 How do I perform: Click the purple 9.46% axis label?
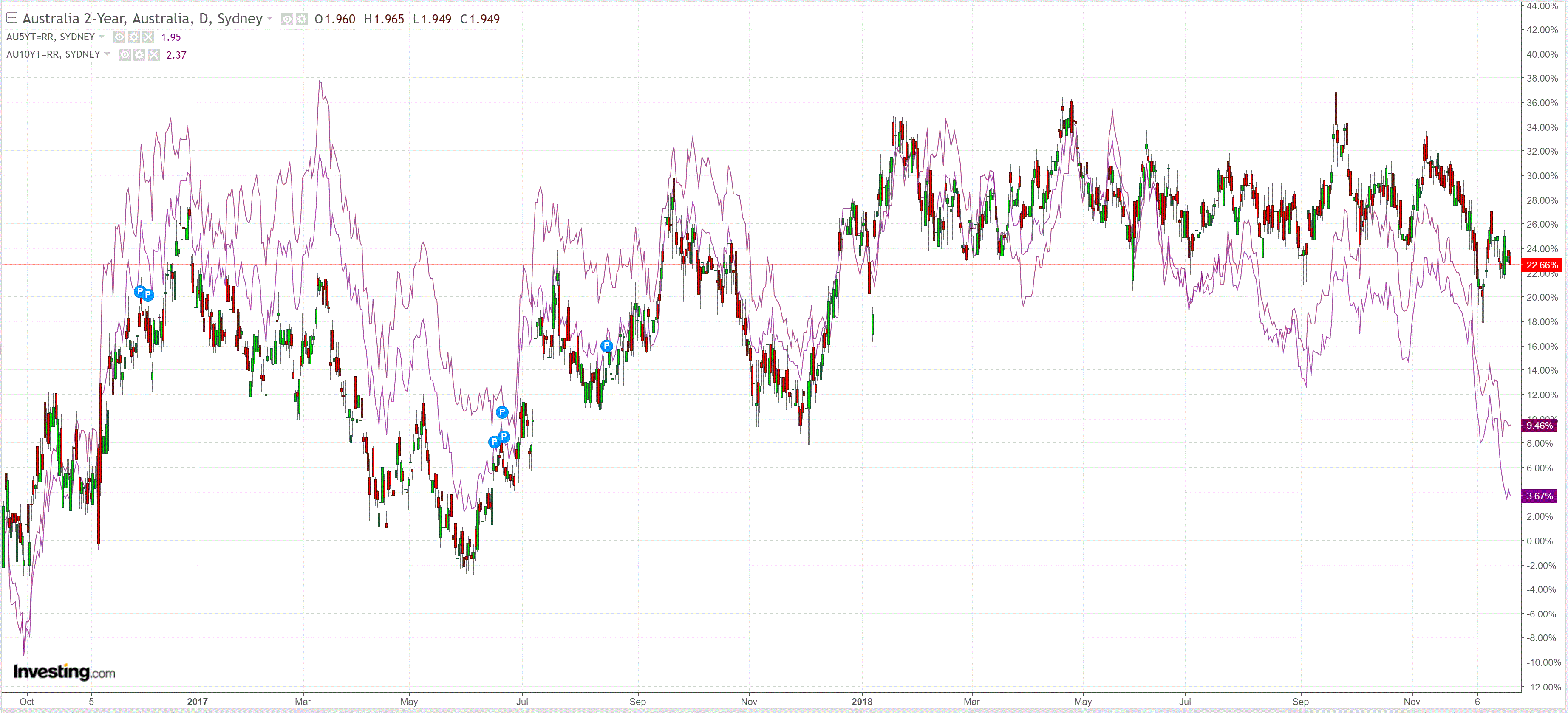[x=1540, y=426]
